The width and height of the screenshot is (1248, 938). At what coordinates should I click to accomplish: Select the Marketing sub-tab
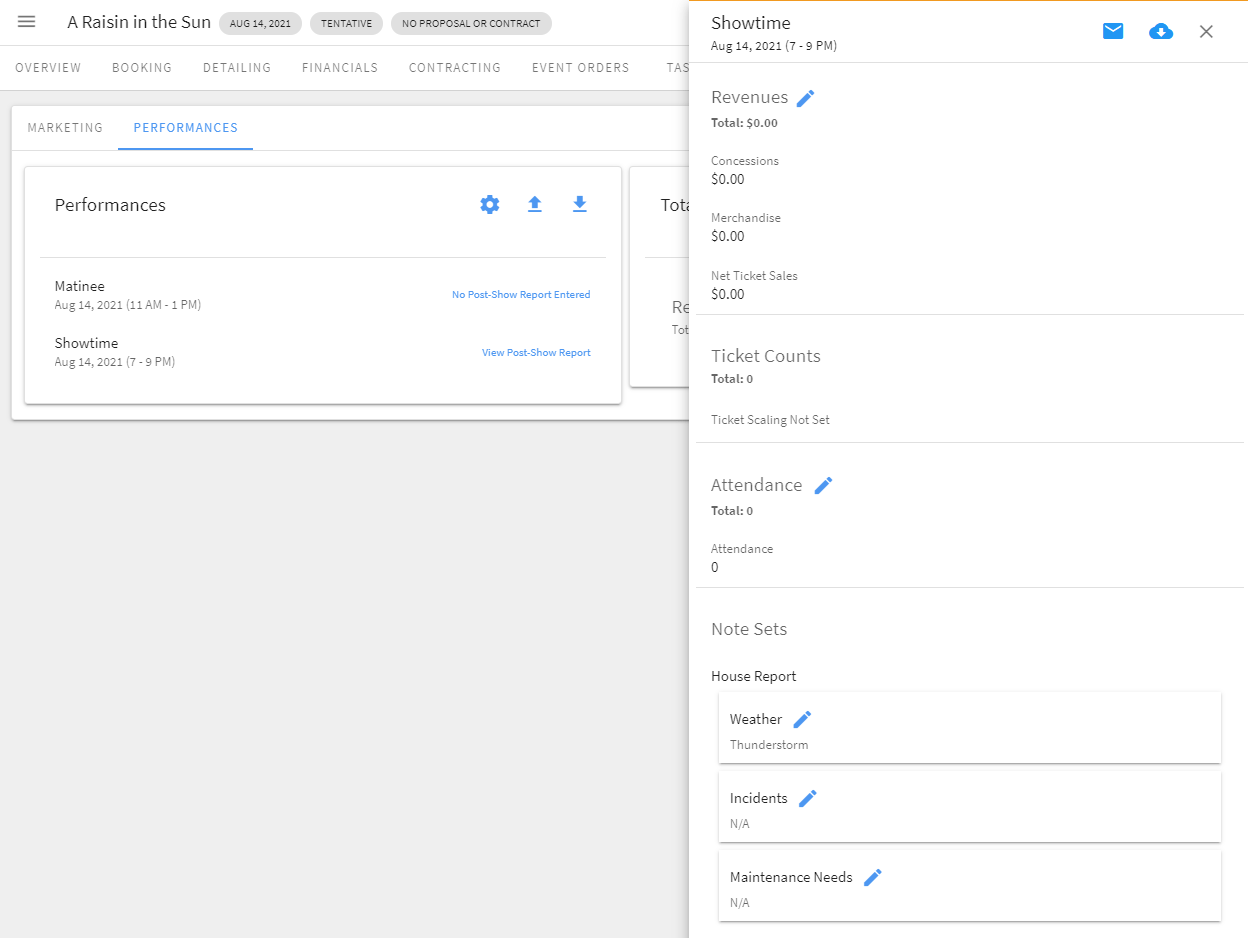click(x=65, y=128)
